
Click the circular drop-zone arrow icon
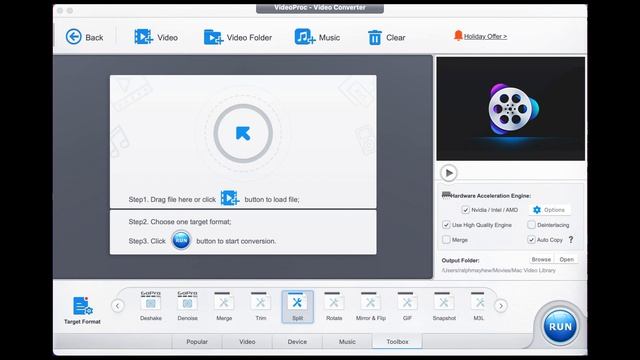click(x=243, y=133)
